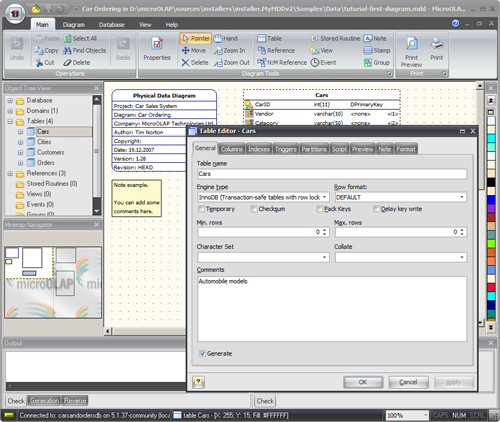
Task: Click Copy in Operations group
Action: [47, 51]
